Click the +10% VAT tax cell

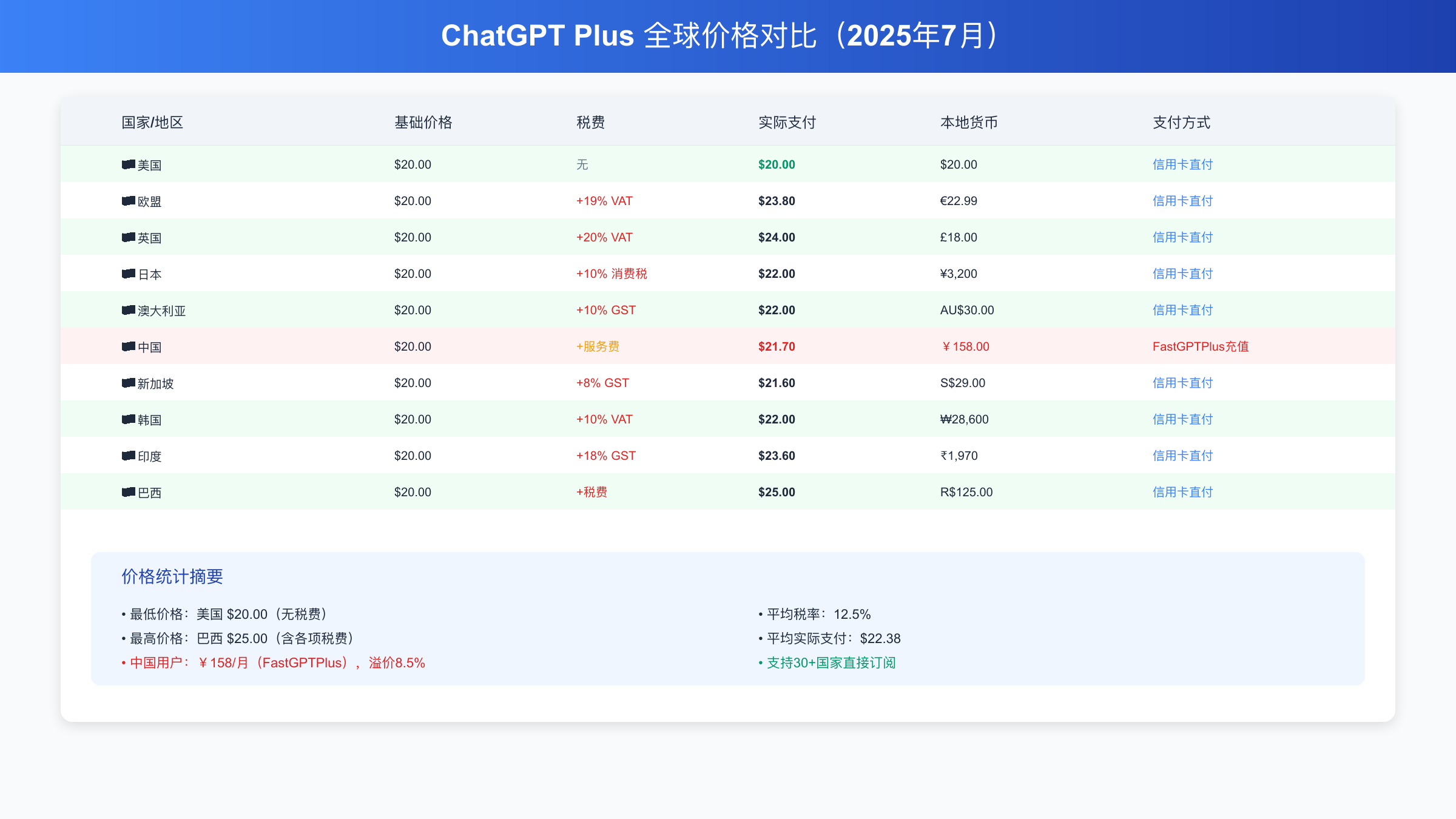click(x=604, y=419)
